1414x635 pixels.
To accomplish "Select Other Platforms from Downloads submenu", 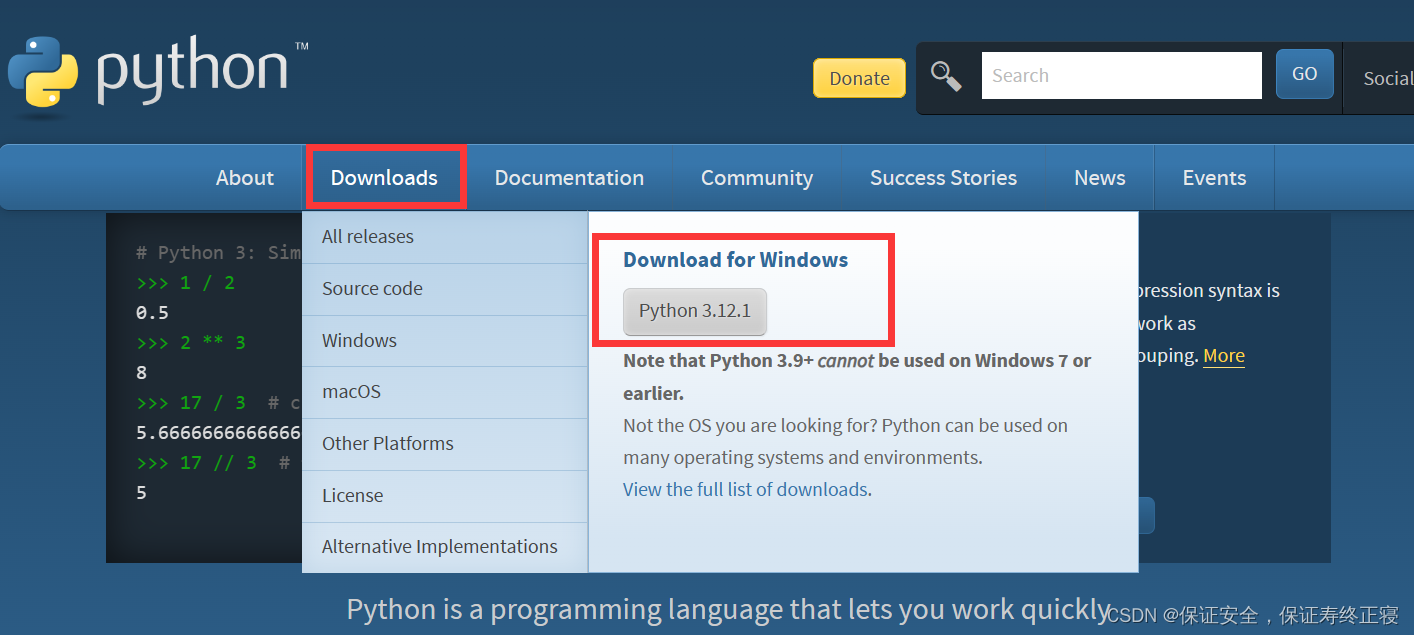I will (445, 444).
